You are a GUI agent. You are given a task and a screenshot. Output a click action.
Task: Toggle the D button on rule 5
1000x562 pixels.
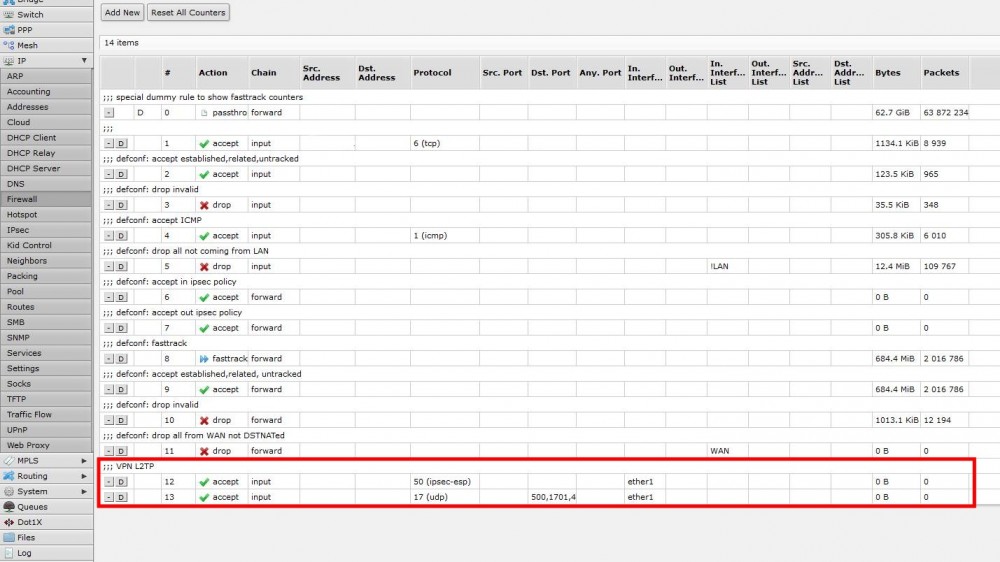click(x=121, y=267)
